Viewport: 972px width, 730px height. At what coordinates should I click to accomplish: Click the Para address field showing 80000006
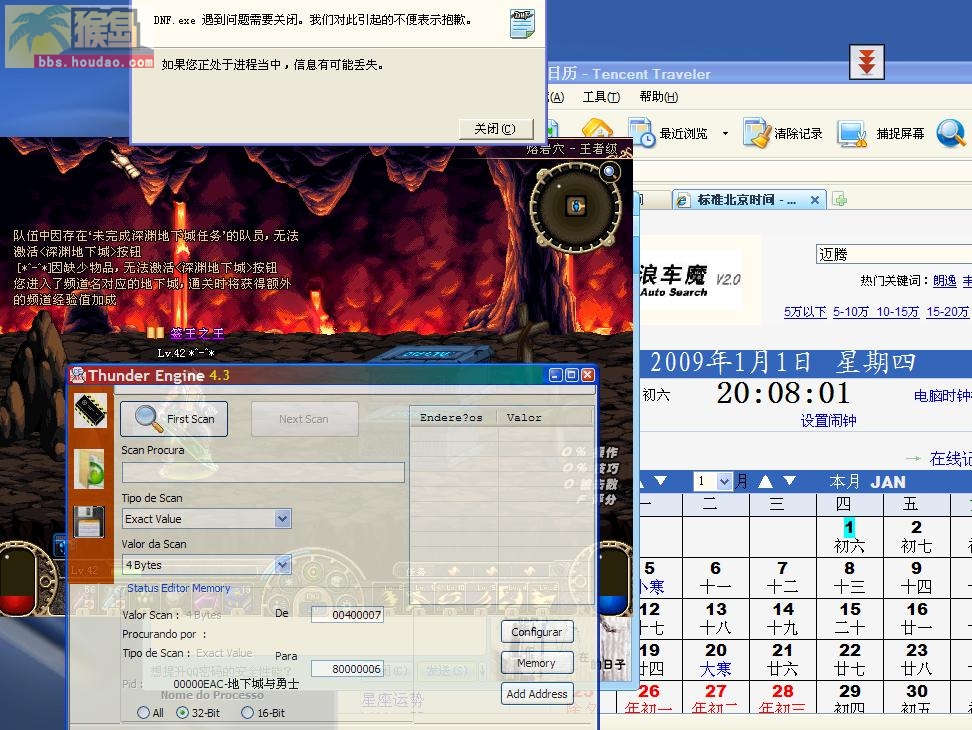(347, 669)
